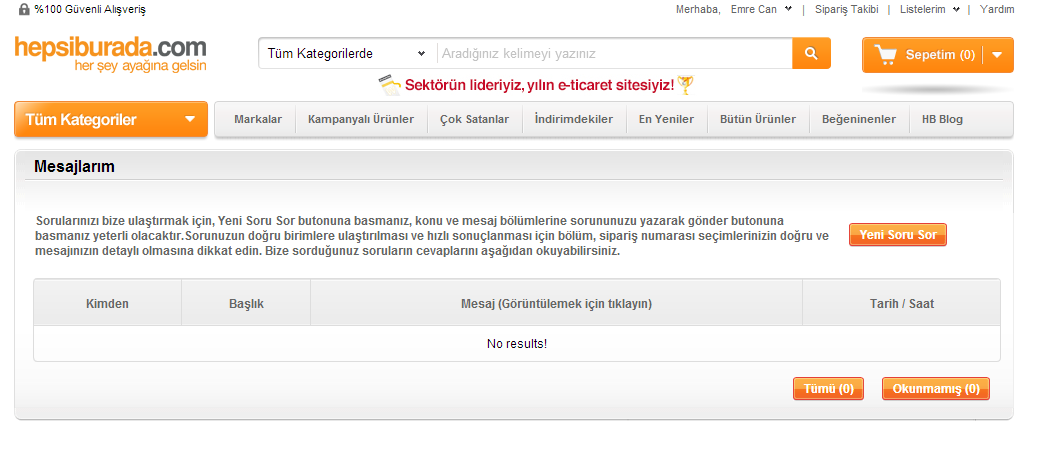Show Okunmamış (0) messages
The height and width of the screenshot is (464, 1058).
pyautogui.click(x=935, y=389)
